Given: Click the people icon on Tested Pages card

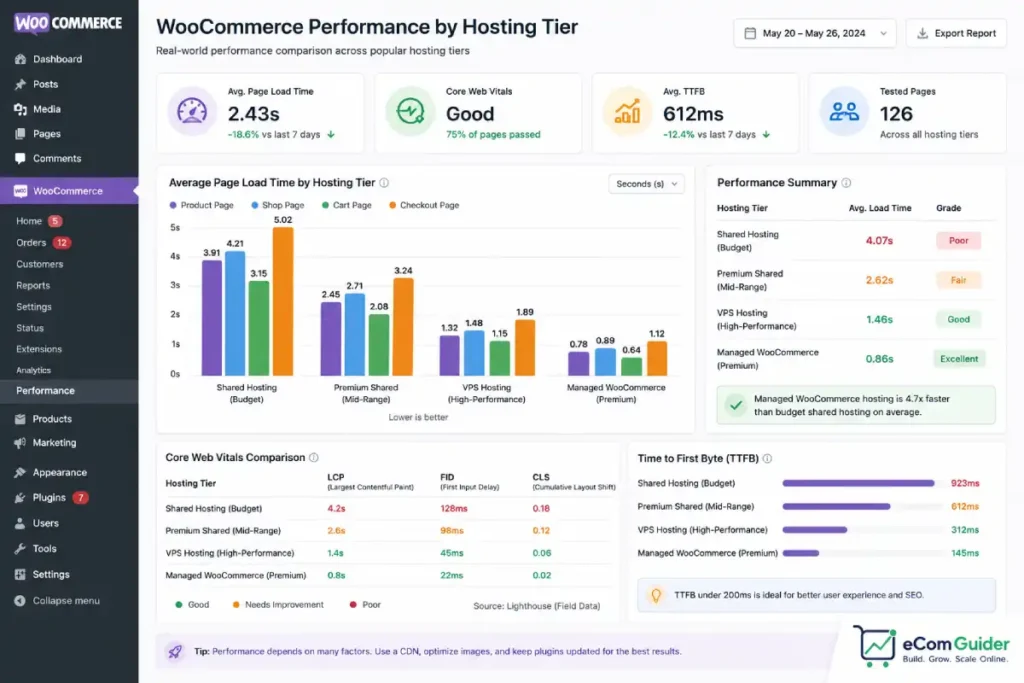Looking at the screenshot, I should pyautogui.click(x=844, y=112).
